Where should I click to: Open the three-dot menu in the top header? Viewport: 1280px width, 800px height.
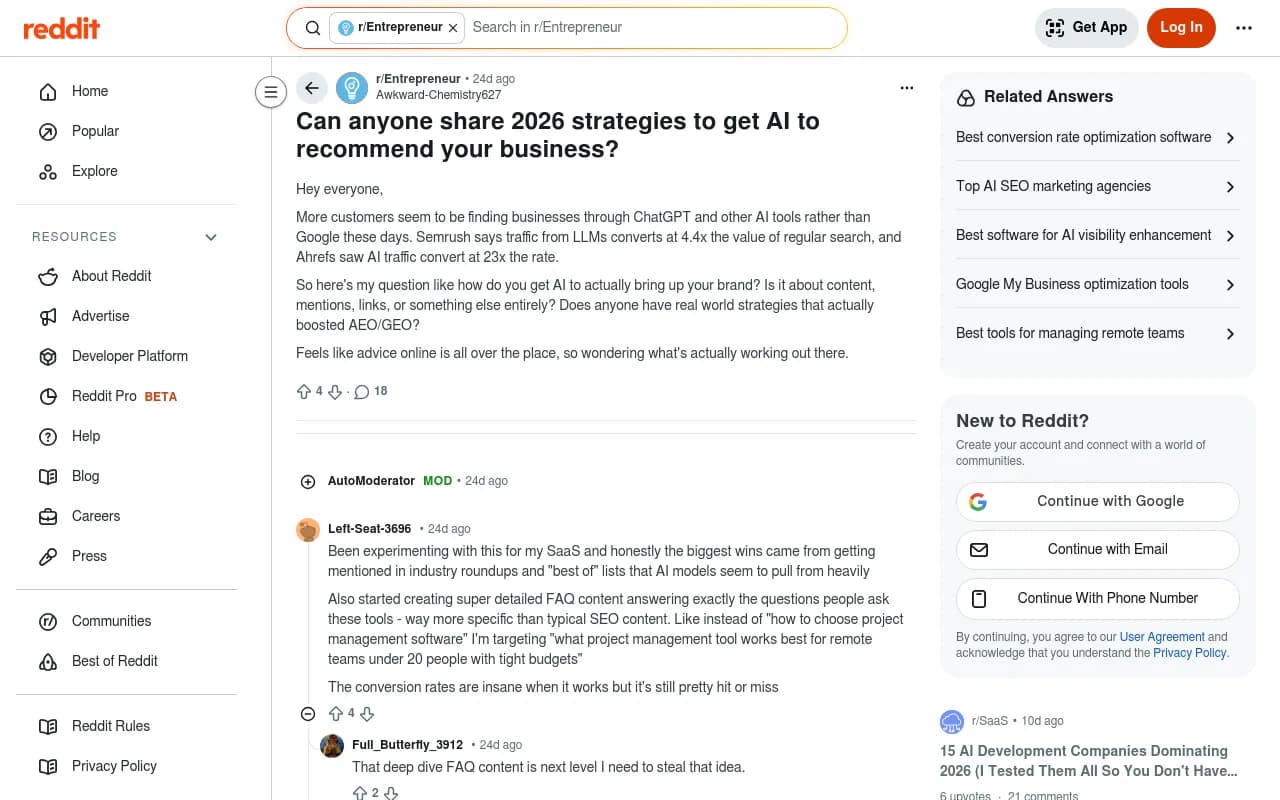[1244, 27]
